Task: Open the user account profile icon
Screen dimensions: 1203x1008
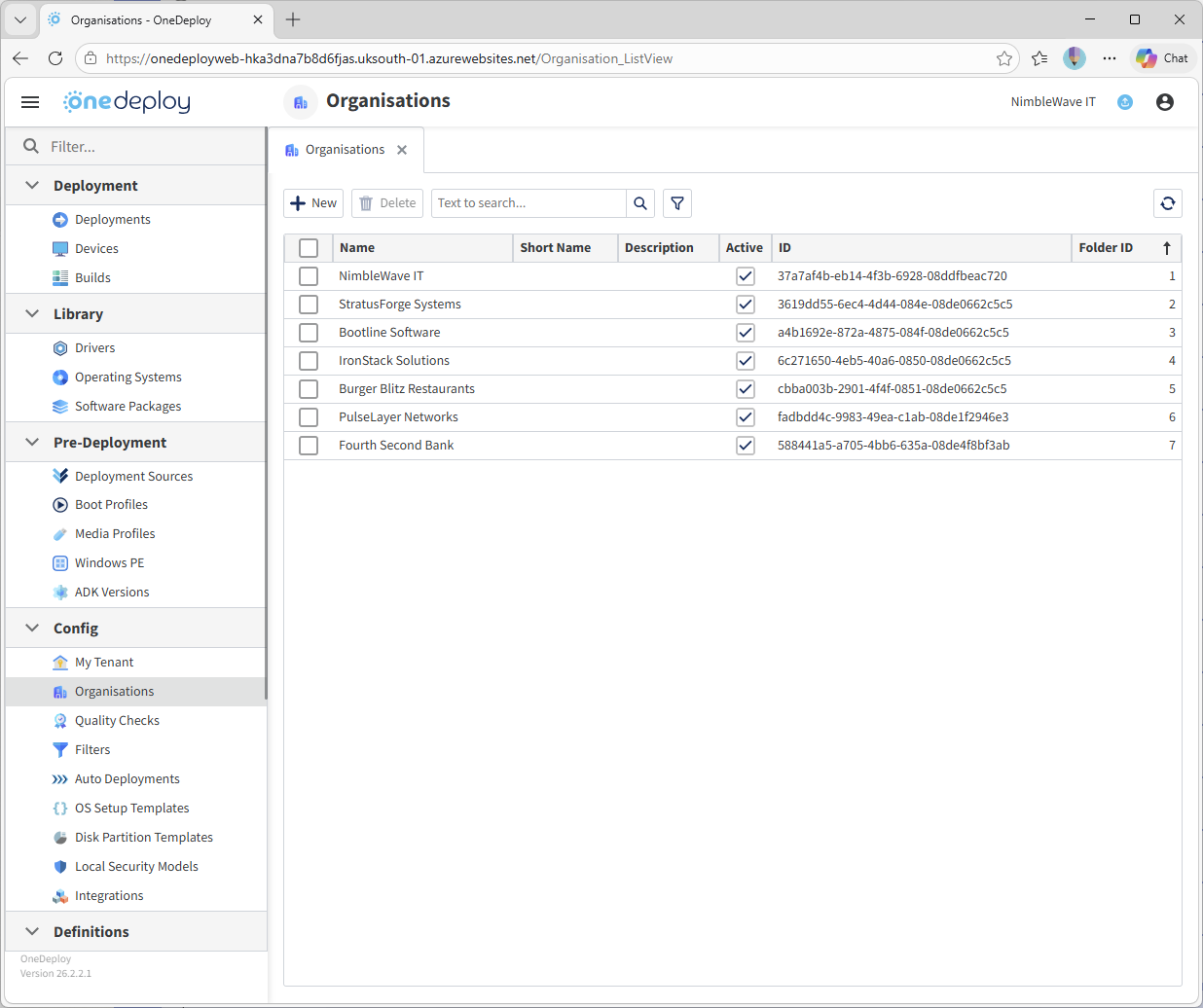Action: pos(1164,102)
